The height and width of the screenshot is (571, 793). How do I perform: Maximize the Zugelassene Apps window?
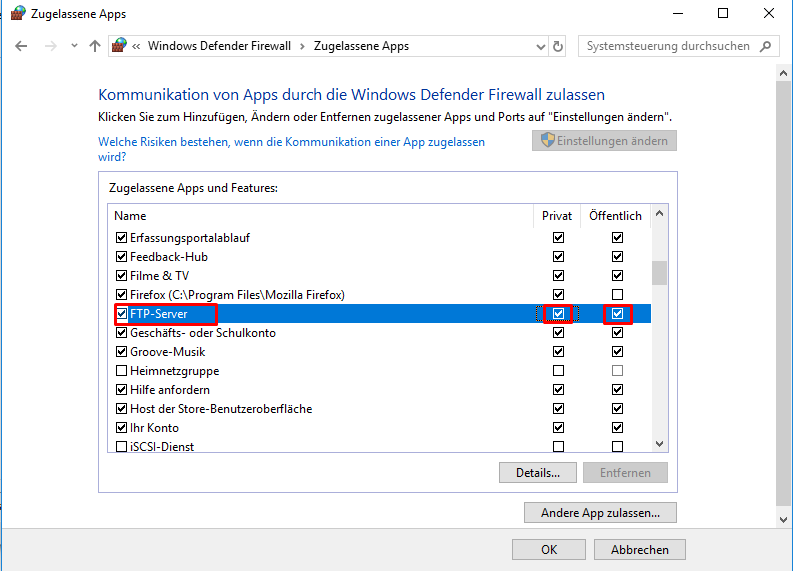(x=723, y=13)
